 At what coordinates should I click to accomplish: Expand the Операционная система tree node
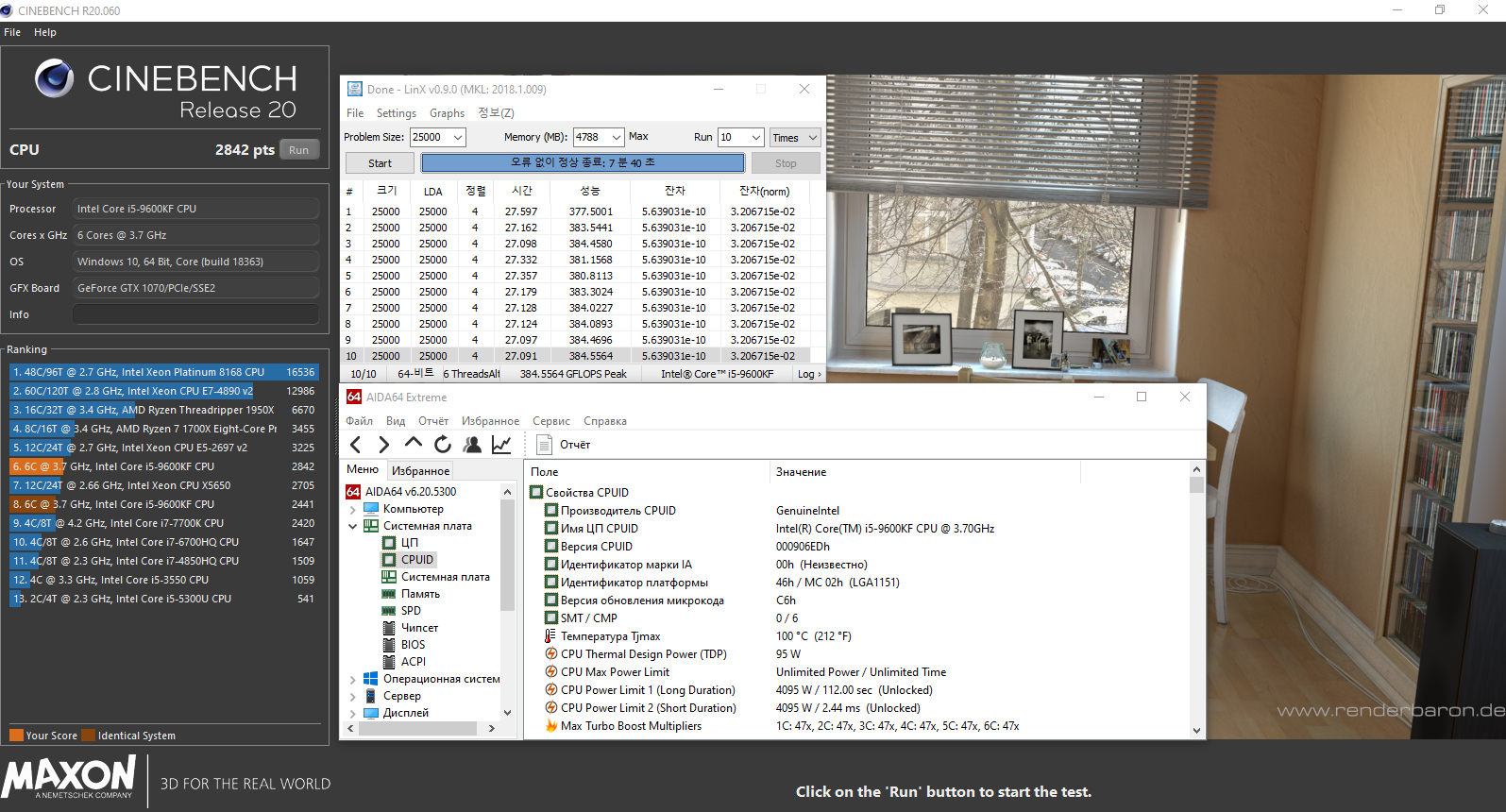coord(353,679)
